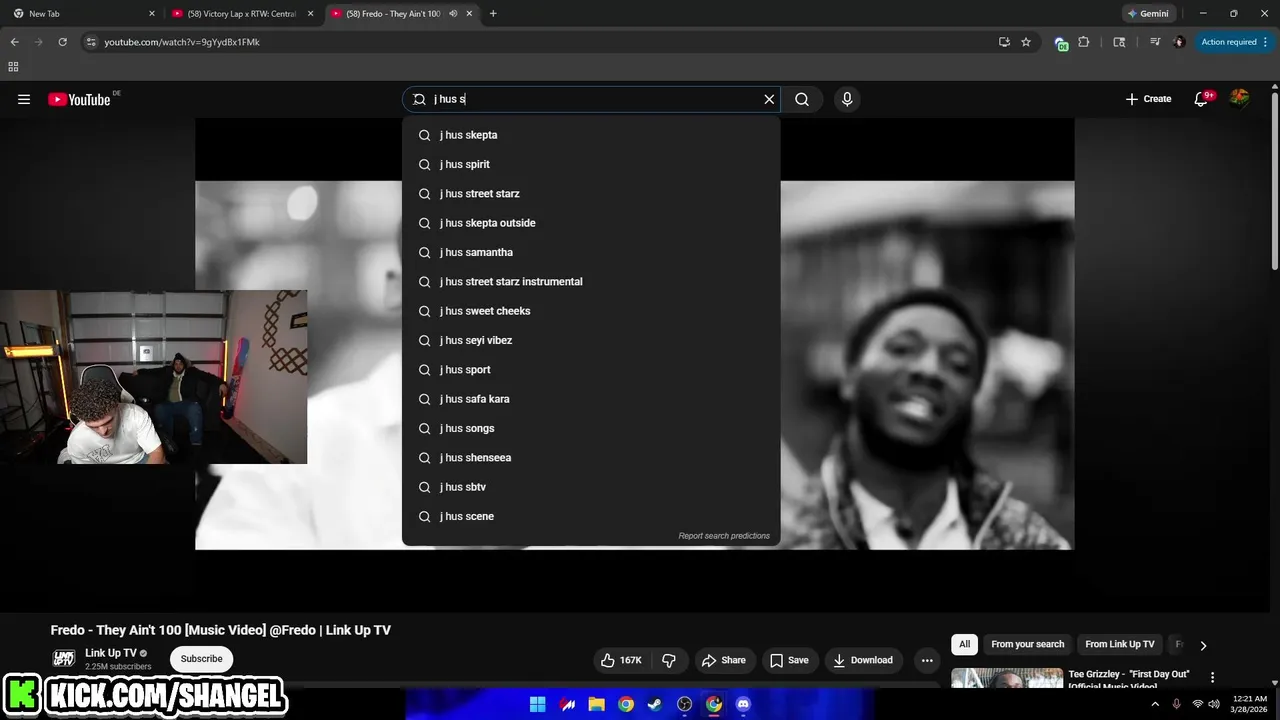The height and width of the screenshot is (720, 1280).
Task: Open Gemini in Chrome
Action: coord(1148,14)
